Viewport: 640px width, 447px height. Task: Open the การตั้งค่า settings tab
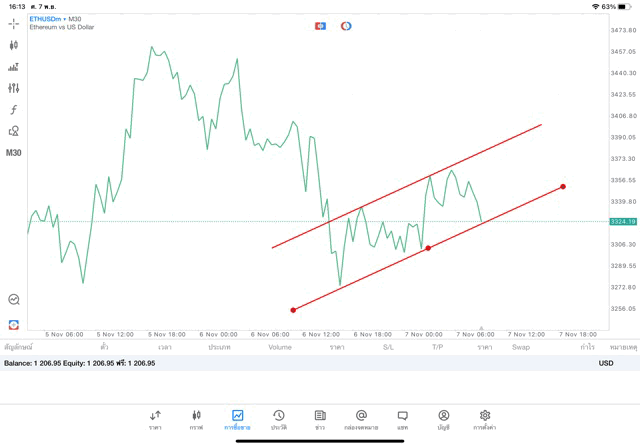click(485, 419)
